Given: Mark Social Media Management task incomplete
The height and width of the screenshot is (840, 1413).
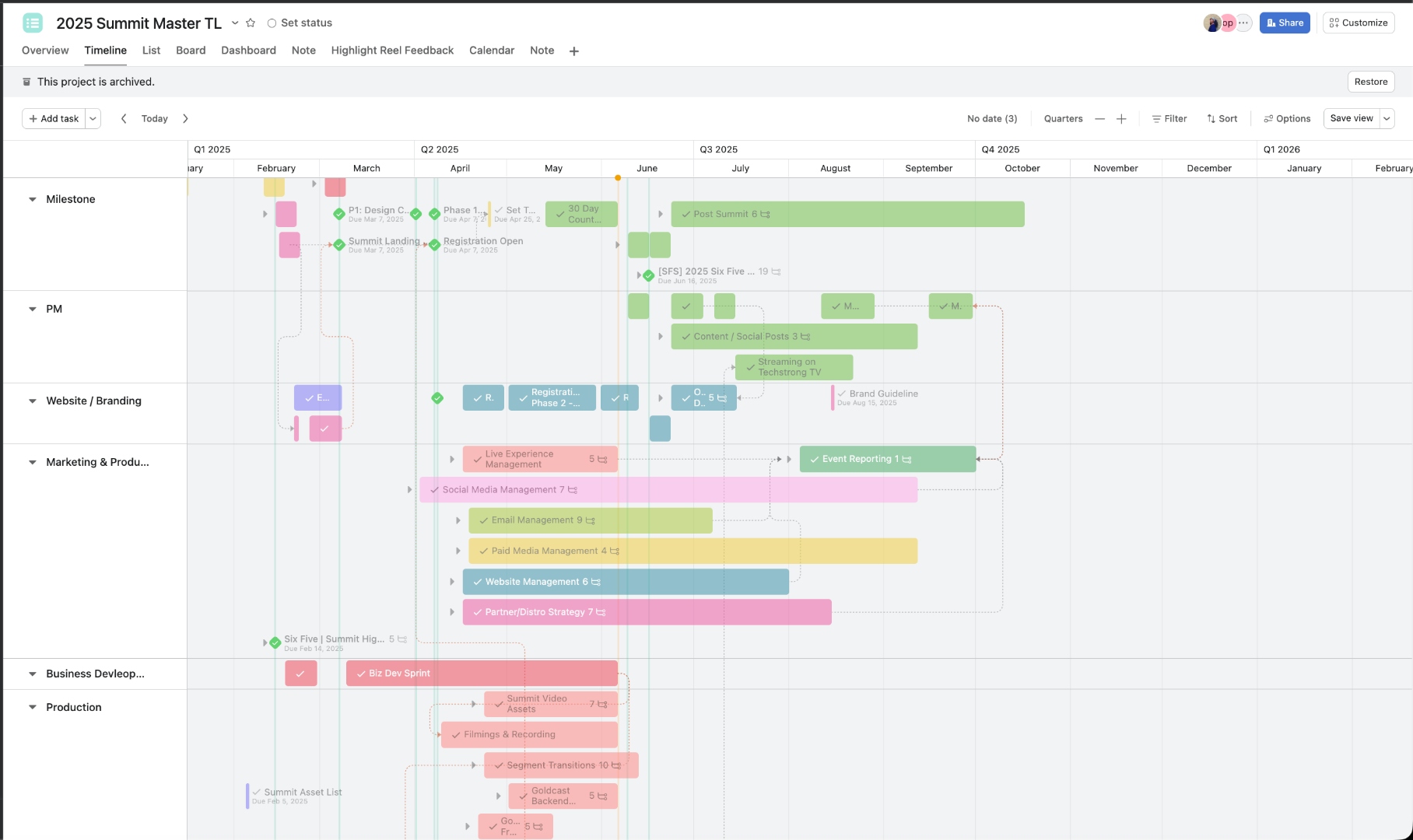Looking at the screenshot, I should (x=434, y=489).
